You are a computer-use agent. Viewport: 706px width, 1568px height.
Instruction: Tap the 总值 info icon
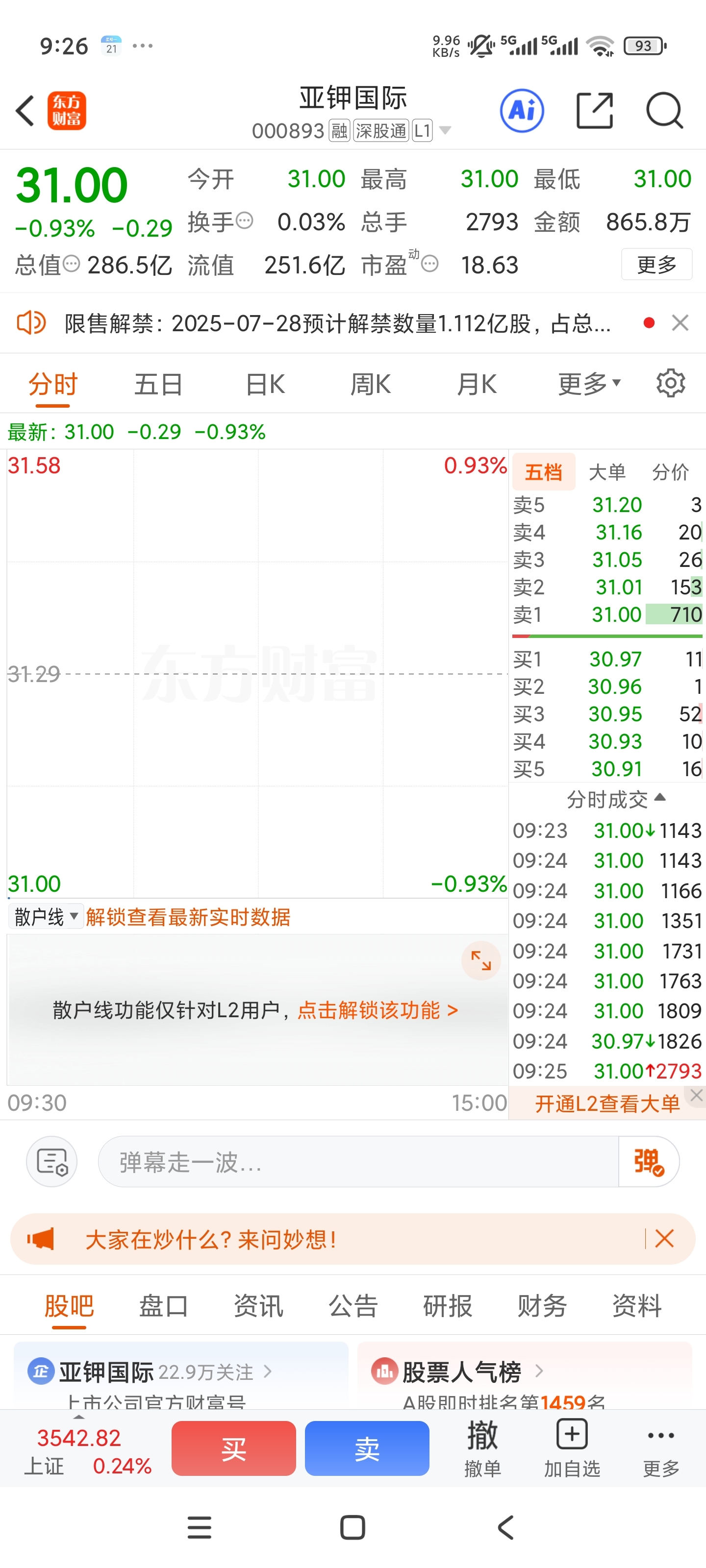tap(72, 264)
